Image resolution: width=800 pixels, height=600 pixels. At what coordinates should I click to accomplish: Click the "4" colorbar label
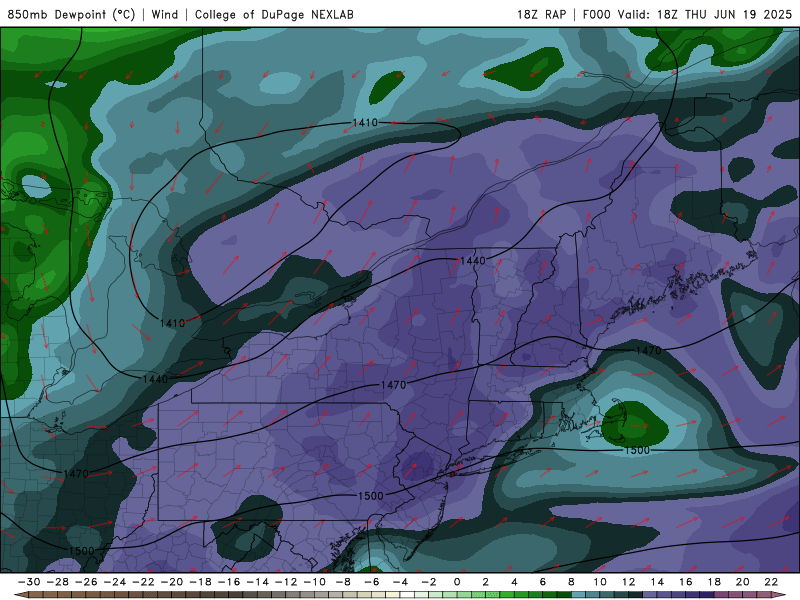514,582
